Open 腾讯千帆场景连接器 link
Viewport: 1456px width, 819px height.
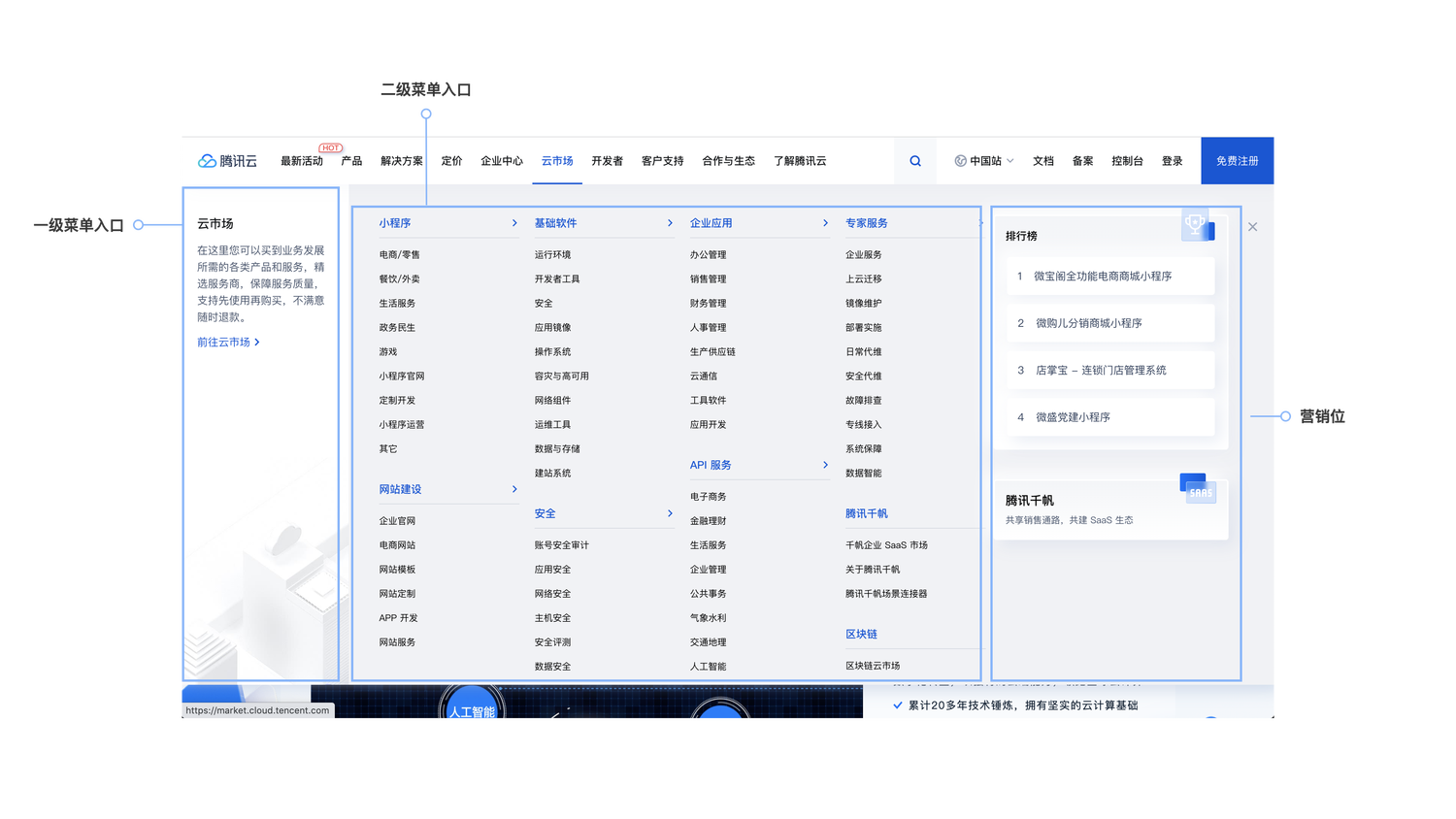(886, 594)
